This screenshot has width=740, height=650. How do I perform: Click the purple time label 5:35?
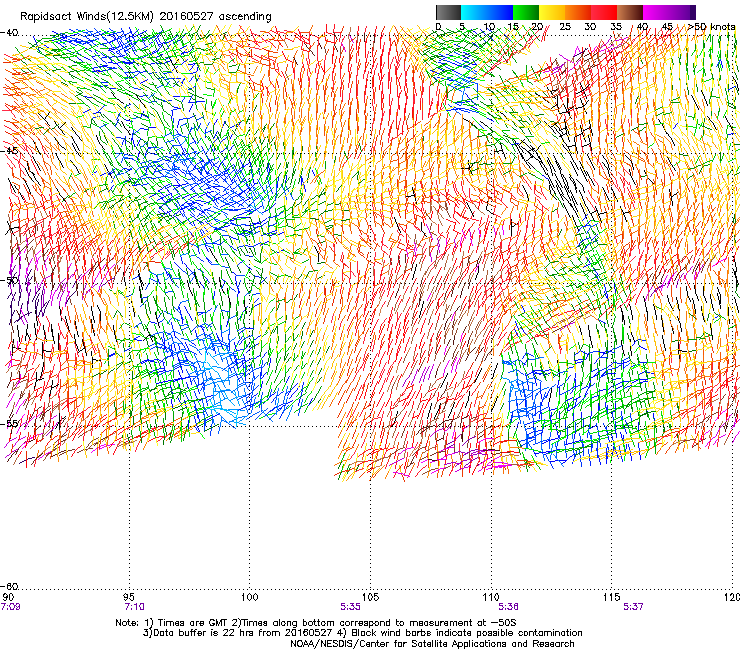tap(350, 607)
